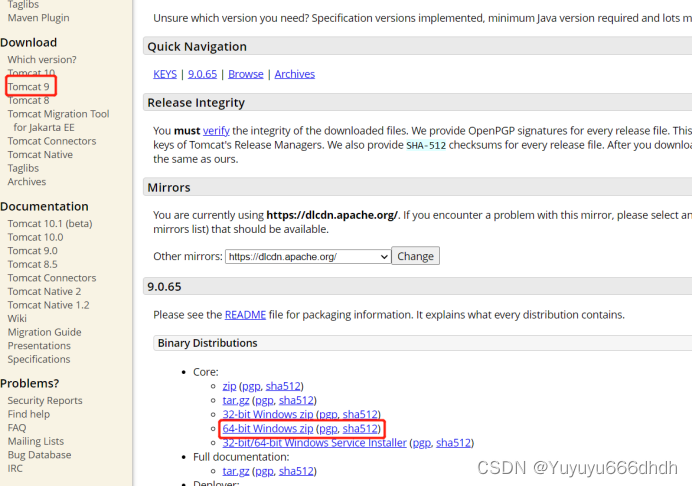692x487 pixels.
Task: Open Tomcat Native 2 documentation
Action: point(44,291)
